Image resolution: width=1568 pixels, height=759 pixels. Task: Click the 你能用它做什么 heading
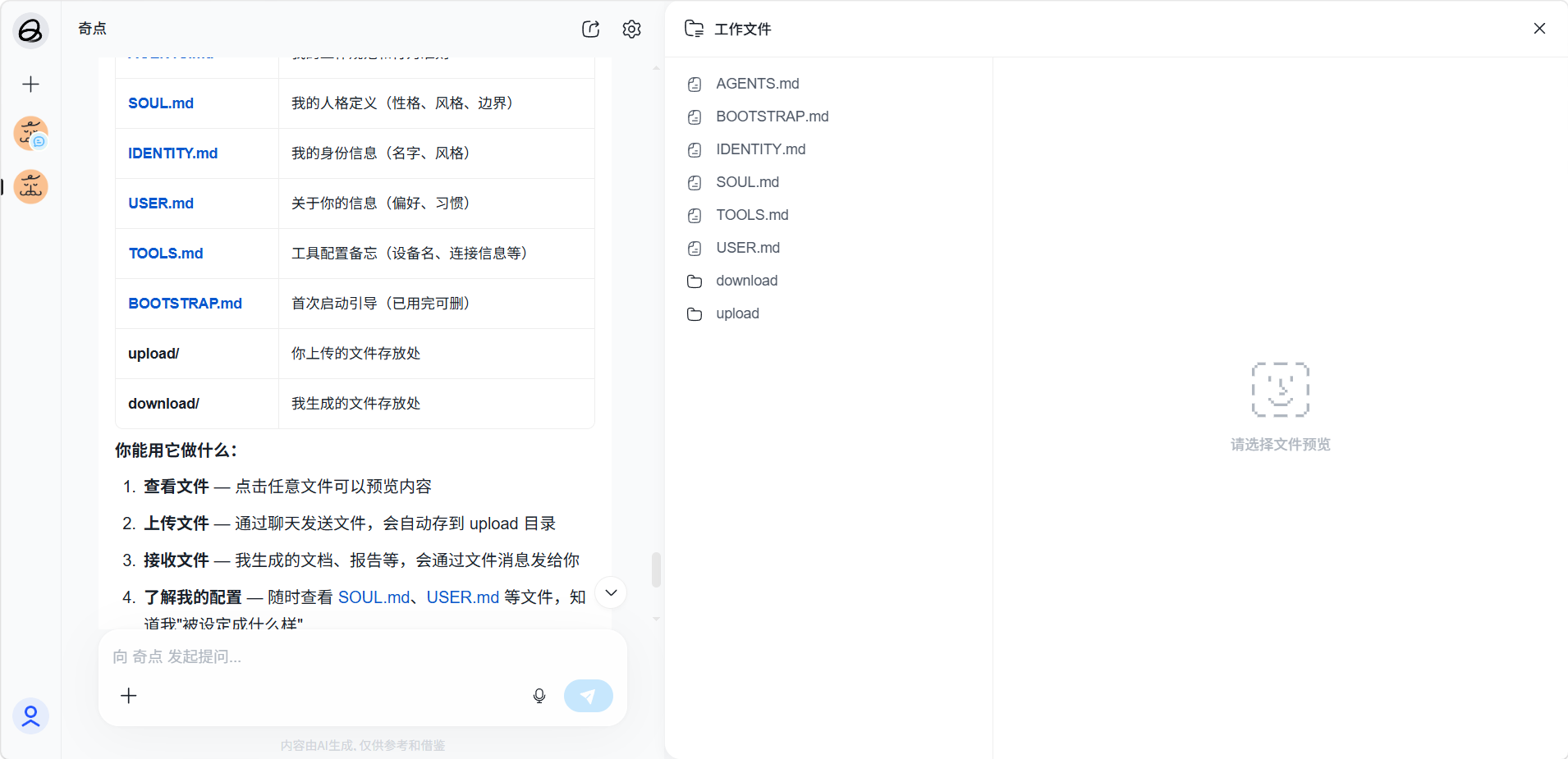pos(176,450)
